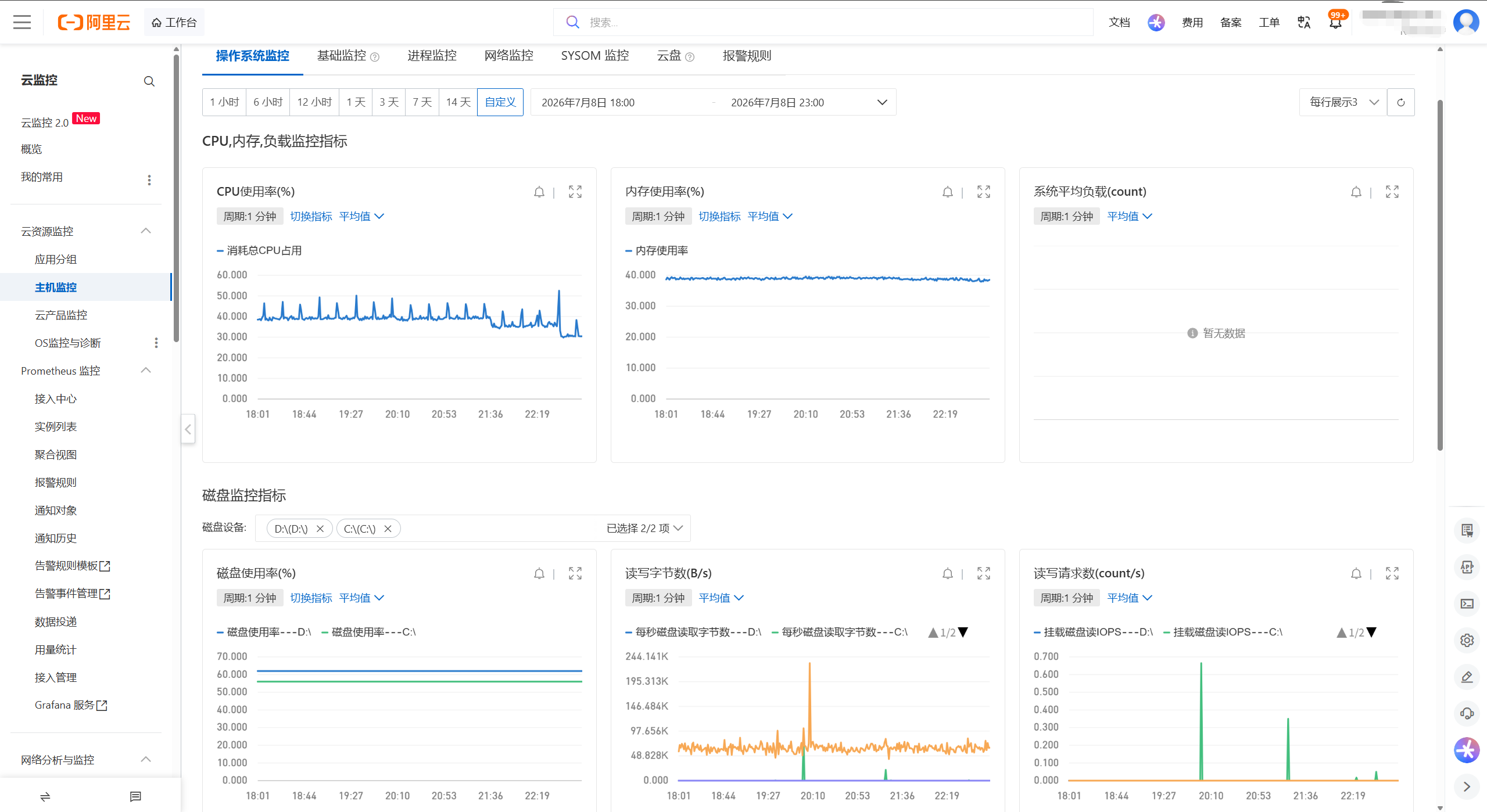Click 切换指标 on the CPU使用率 chart
Screen dimensions: 1487x812
coord(311,216)
